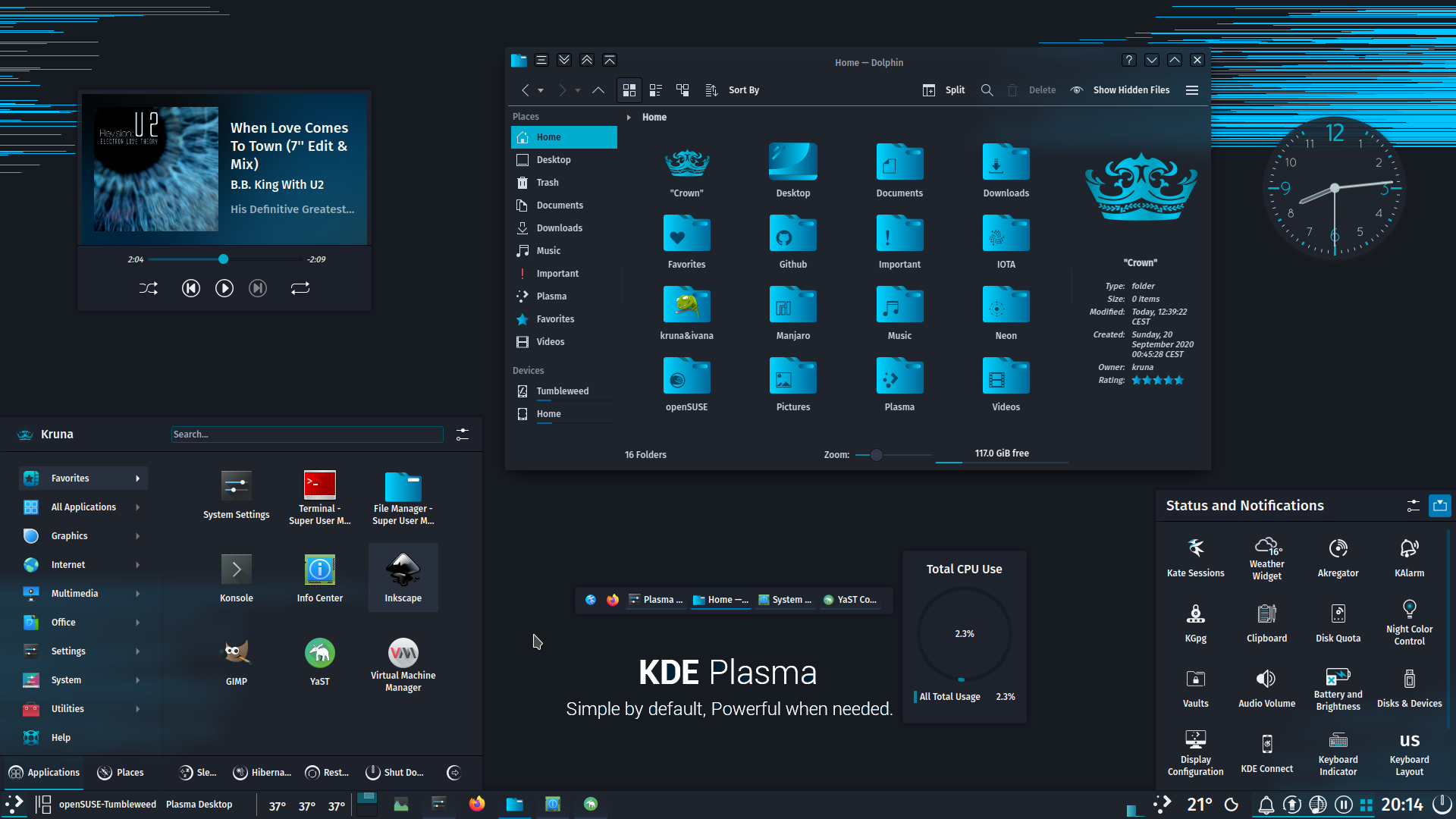
Task: Select the "Crown" folder icon
Action: click(x=687, y=164)
